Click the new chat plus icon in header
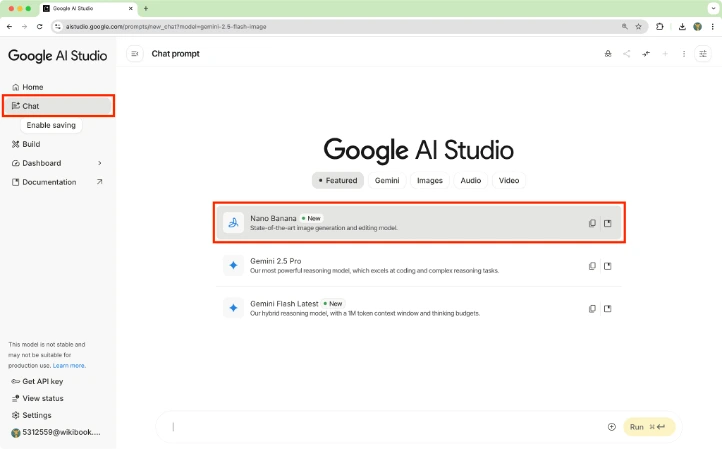This screenshot has width=722, height=450. pyautogui.click(x=665, y=54)
